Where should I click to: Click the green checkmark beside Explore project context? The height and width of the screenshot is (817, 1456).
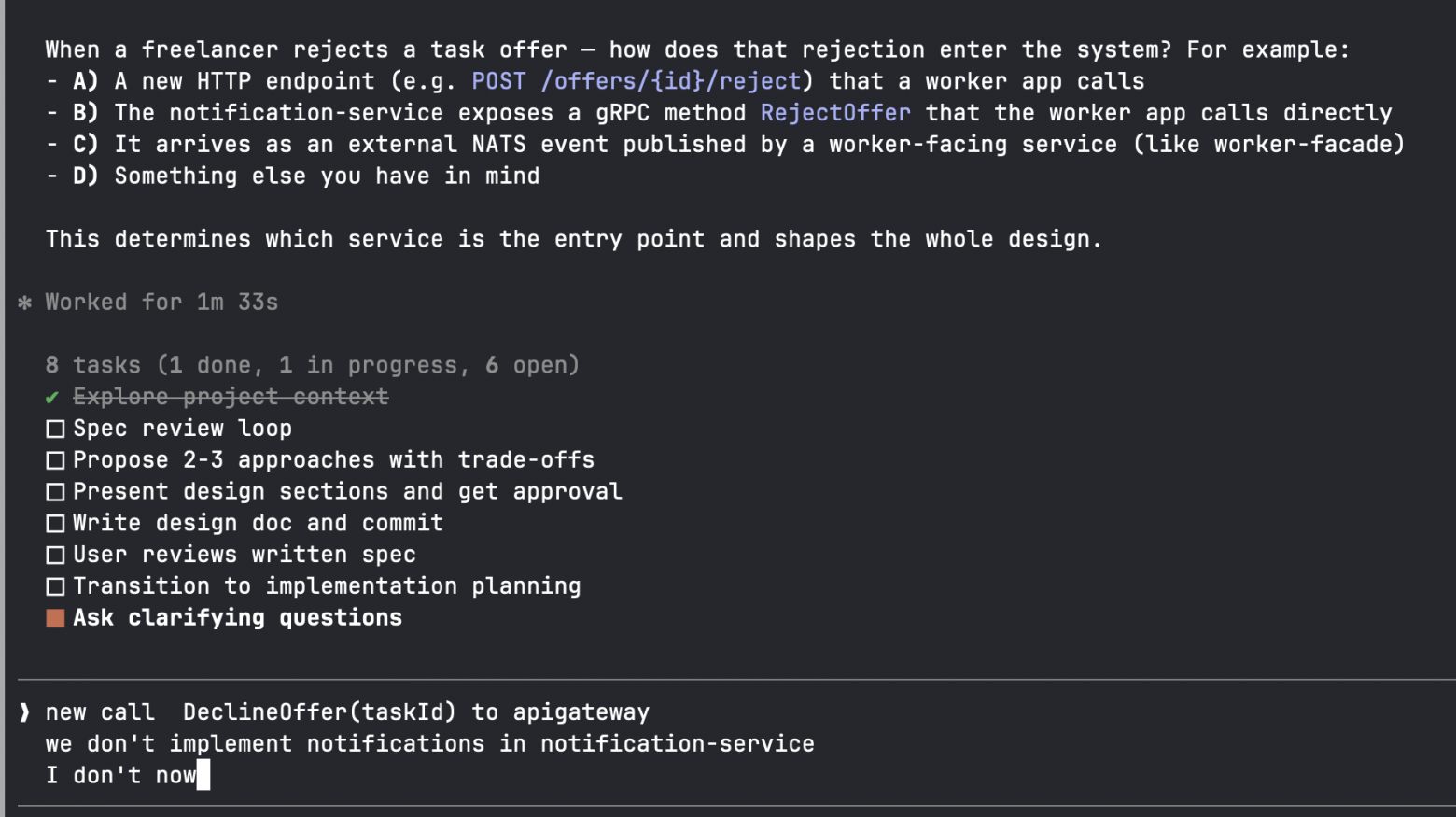pyautogui.click(x=52, y=398)
